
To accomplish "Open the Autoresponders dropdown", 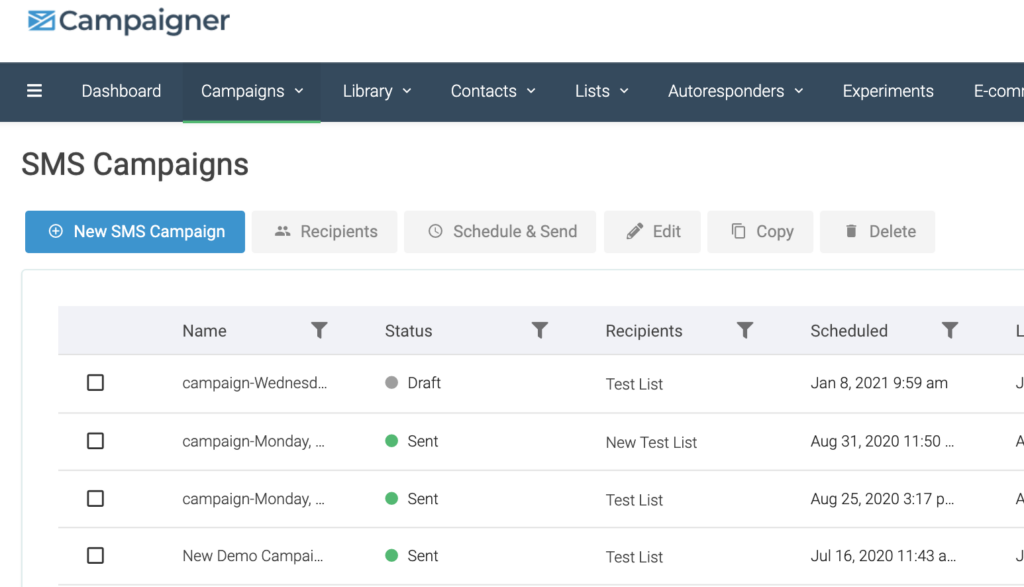I will pos(735,91).
